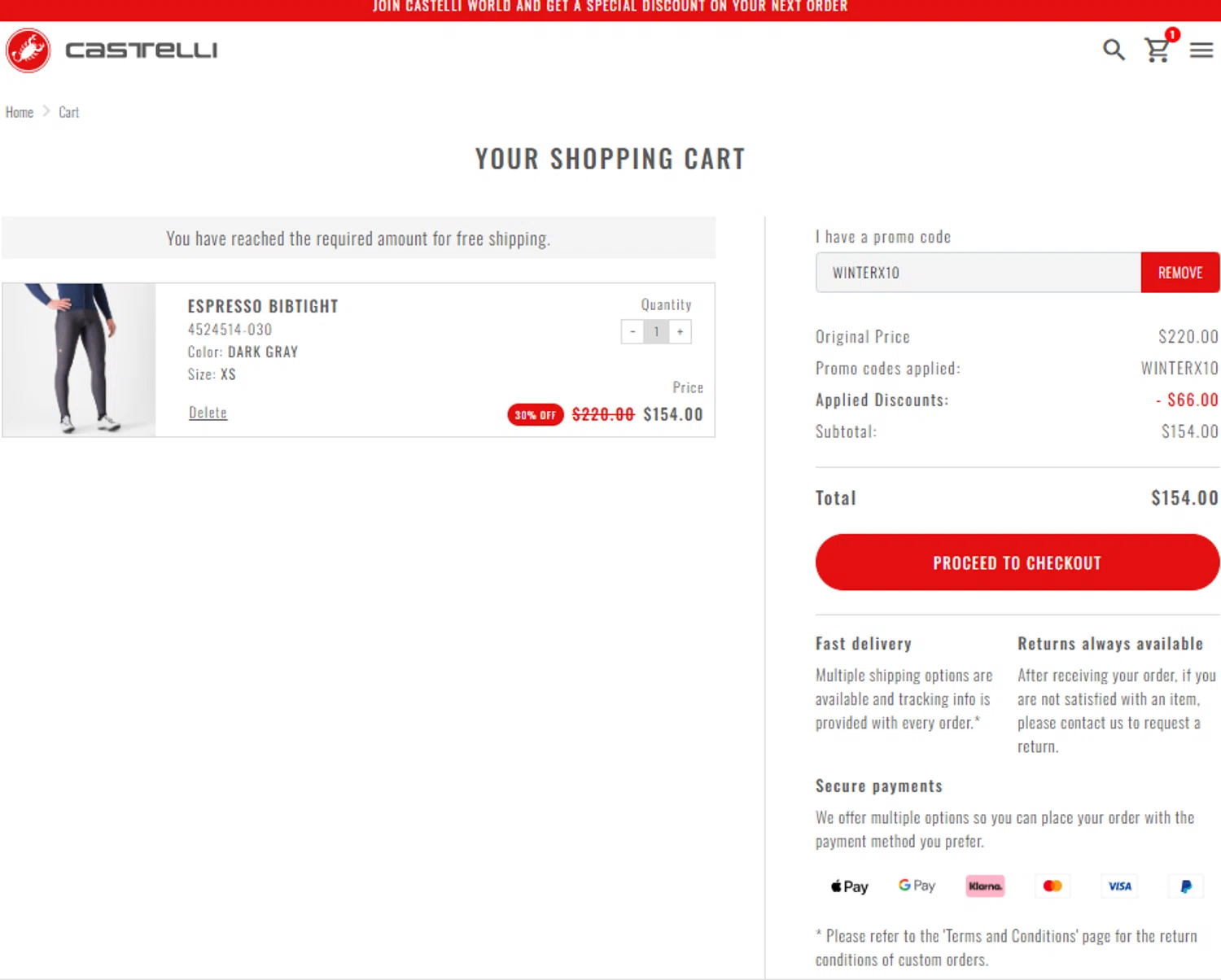Click the Subtotal $154.00 value
This screenshot has height=980, width=1221.
click(x=1189, y=431)
